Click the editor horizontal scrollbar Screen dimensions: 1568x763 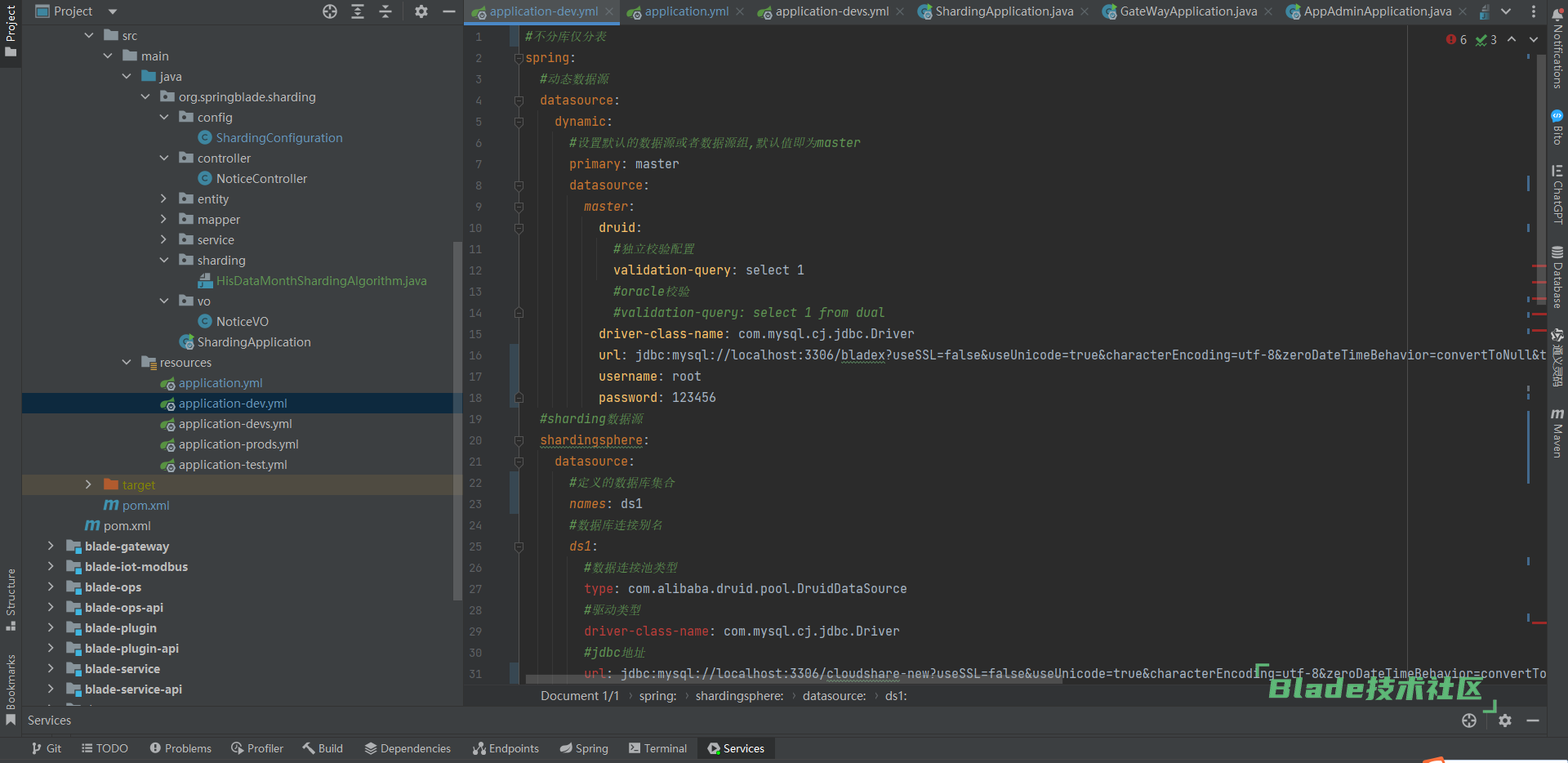(x=794, y=679)
